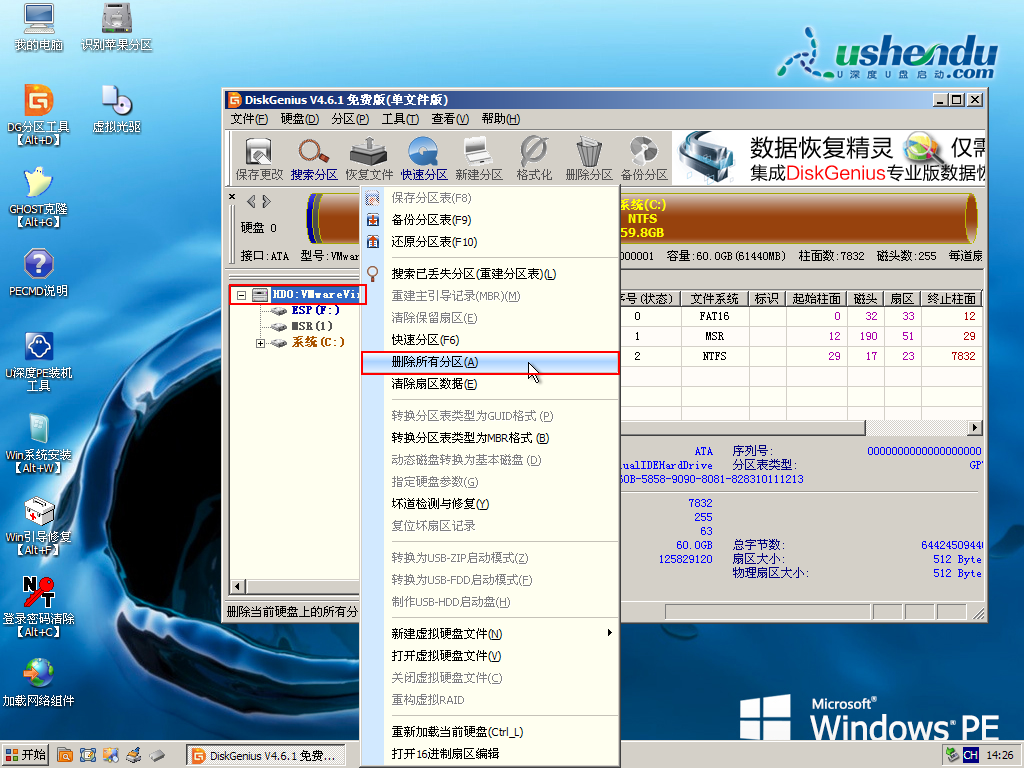The height and width of the screenshot is (768, 1024).
Task: Click the 格式化 toolbar icon
Action: pos(534,158)
